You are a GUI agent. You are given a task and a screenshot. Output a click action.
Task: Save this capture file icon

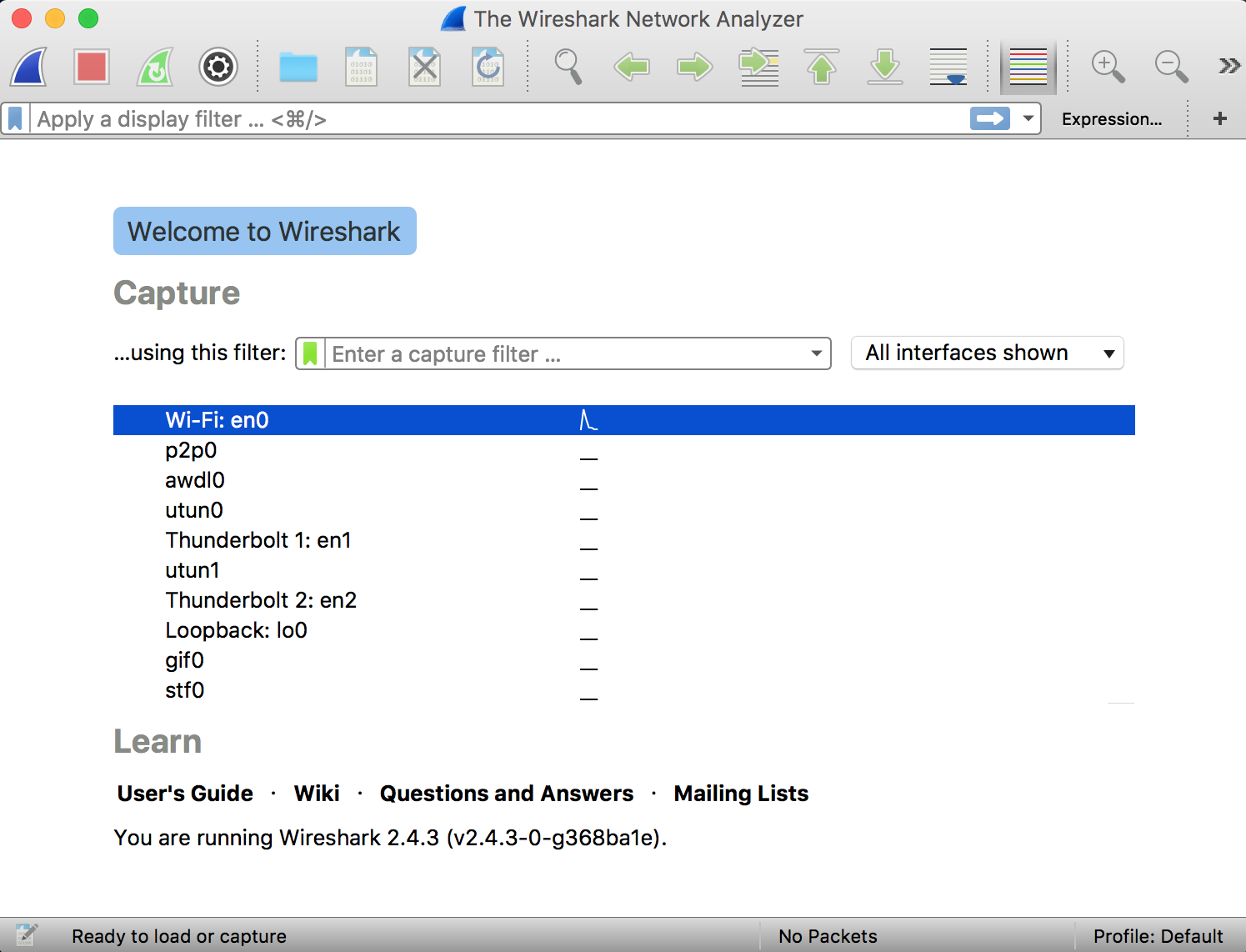(362, 67)
